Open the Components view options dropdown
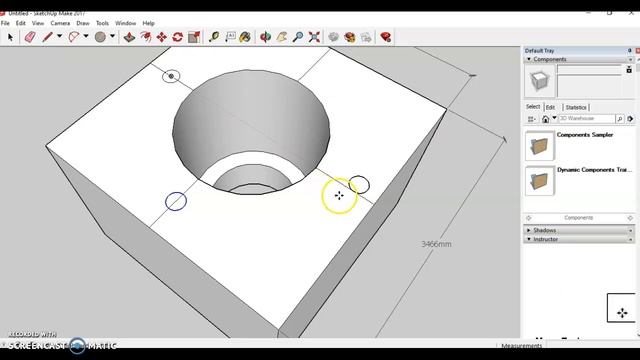640x360 pixels. click(531, 119)
